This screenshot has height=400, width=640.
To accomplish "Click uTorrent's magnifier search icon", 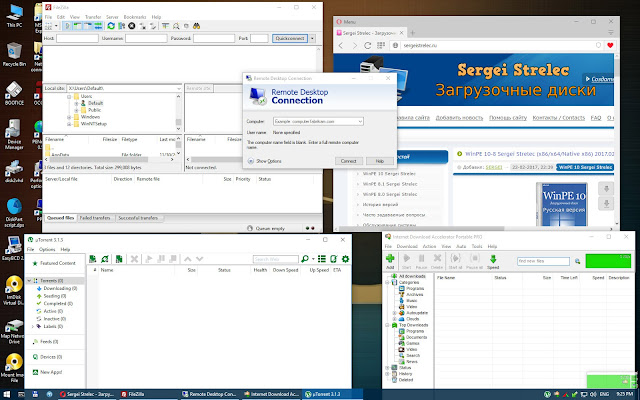I will click(x=304, y=259).
